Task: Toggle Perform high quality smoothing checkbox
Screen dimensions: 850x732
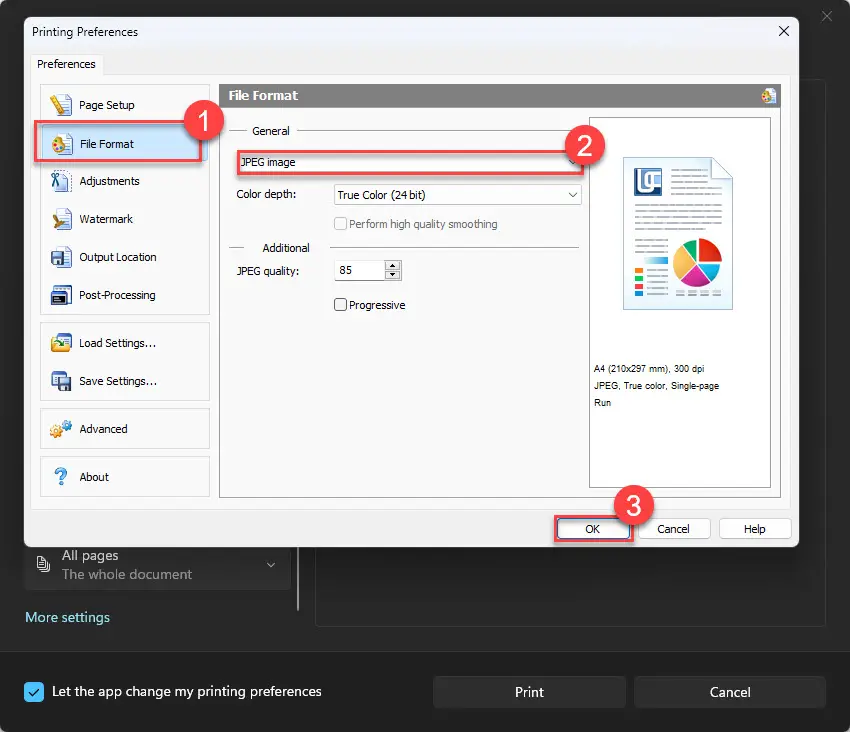Action: tap(340, 223)
